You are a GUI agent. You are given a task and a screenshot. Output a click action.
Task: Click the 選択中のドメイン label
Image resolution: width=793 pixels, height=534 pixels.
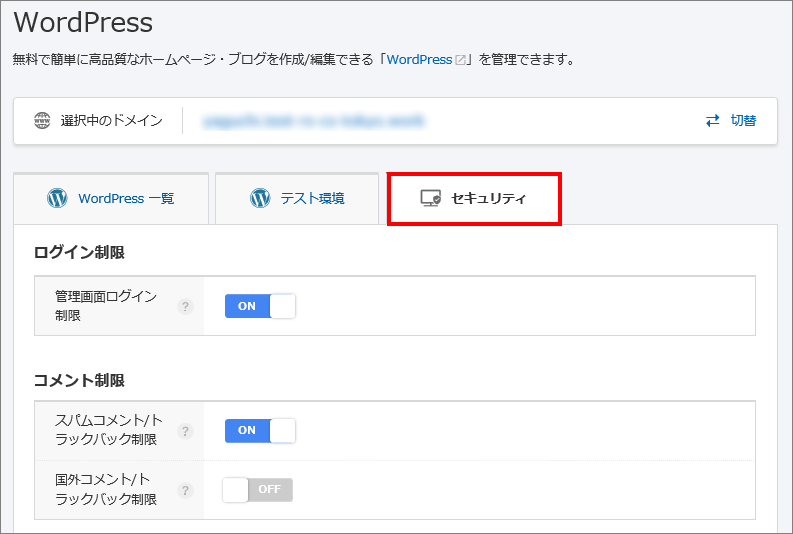(112, 120)
